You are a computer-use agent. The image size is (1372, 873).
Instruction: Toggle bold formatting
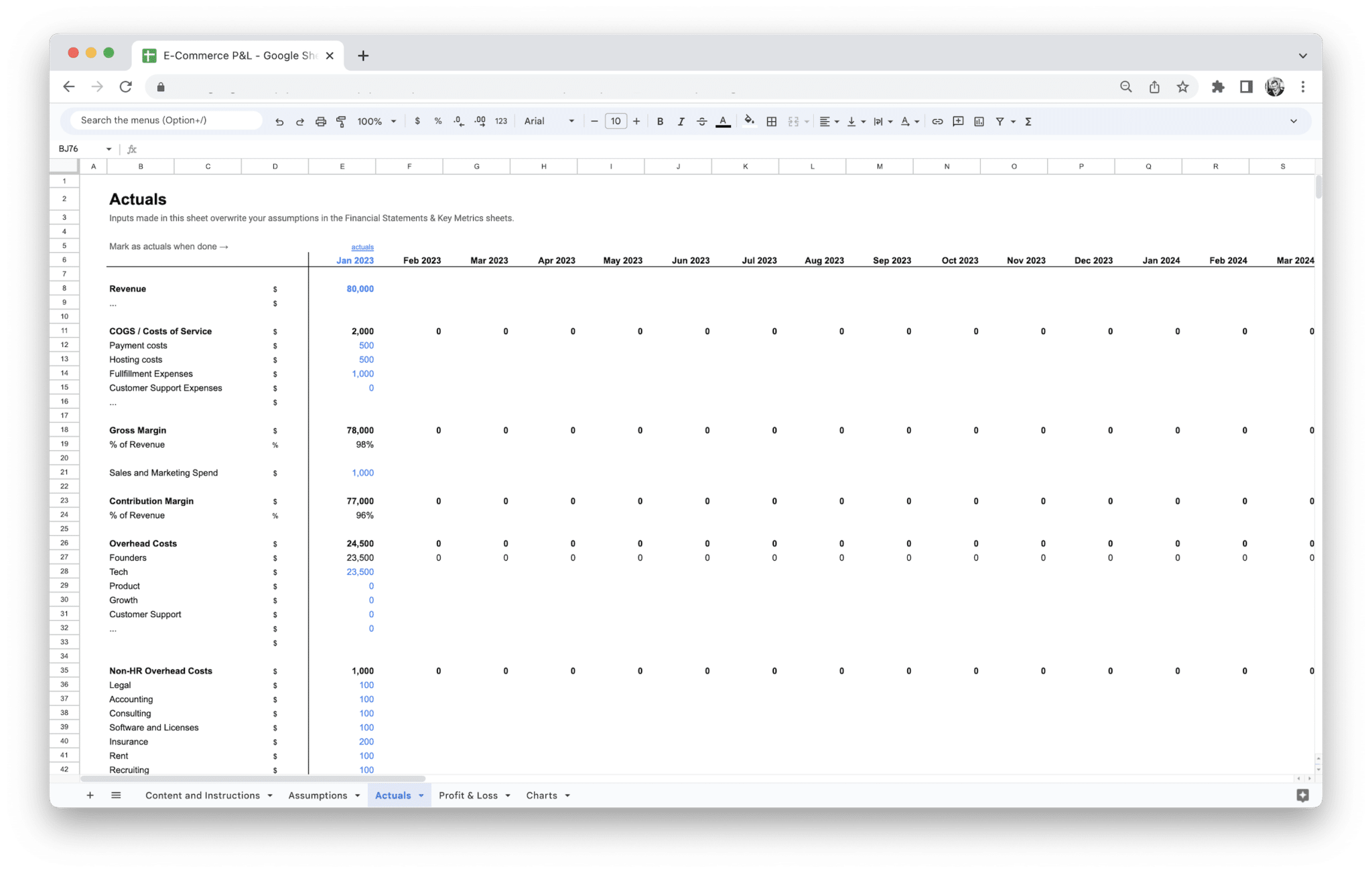(660, 121)
